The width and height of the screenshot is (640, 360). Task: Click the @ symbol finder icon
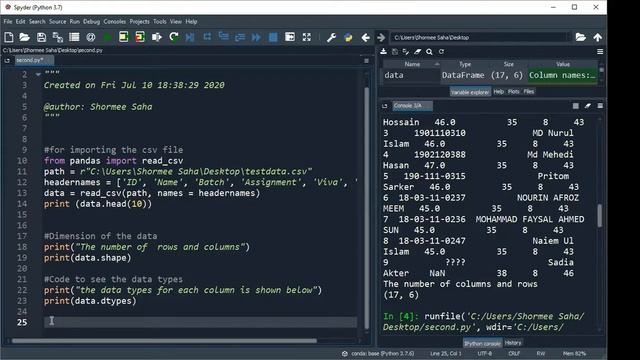(x=91, y=38)
